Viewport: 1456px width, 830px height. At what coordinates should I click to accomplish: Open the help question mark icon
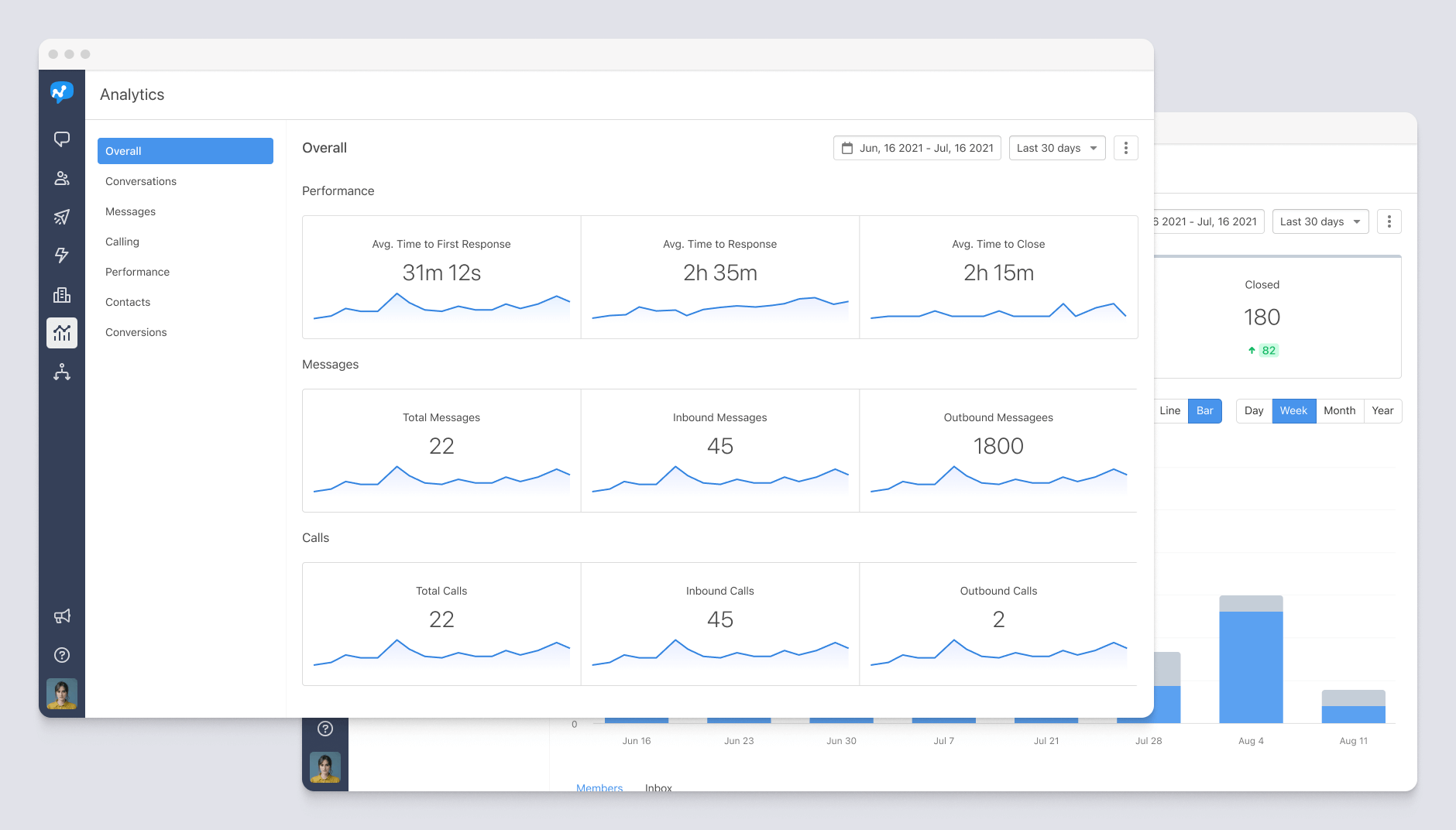(x=62, y=655)
